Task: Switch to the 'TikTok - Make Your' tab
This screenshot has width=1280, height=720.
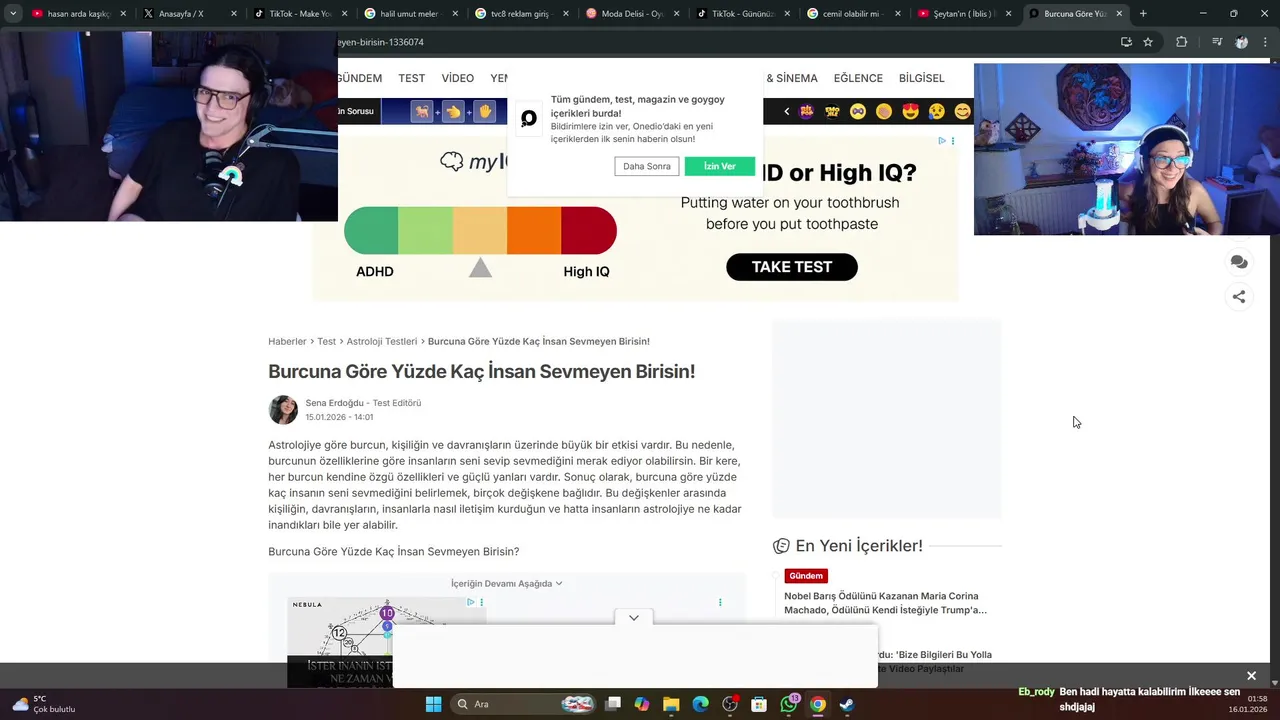Action: 300,14
